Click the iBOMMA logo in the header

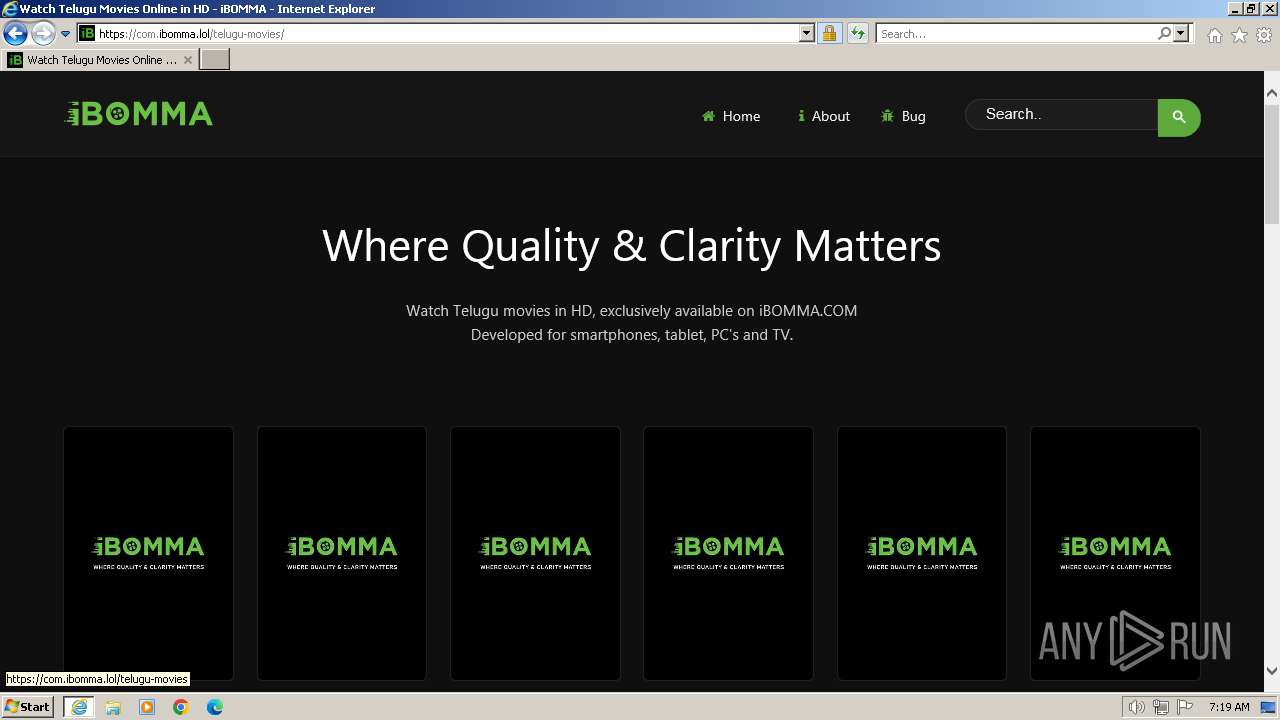pos(139,114)
